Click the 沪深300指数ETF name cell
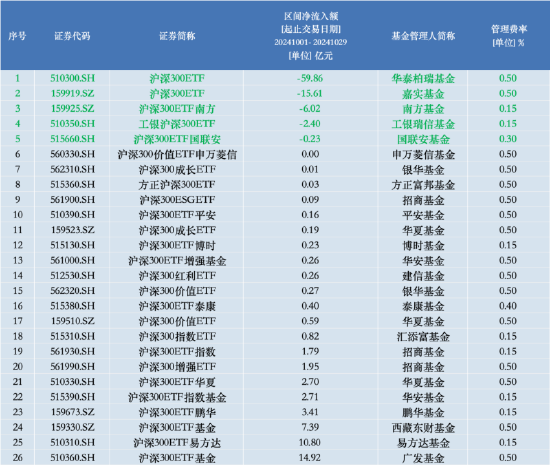This screenshot has height=465, width=550. (x=177, y=336)
